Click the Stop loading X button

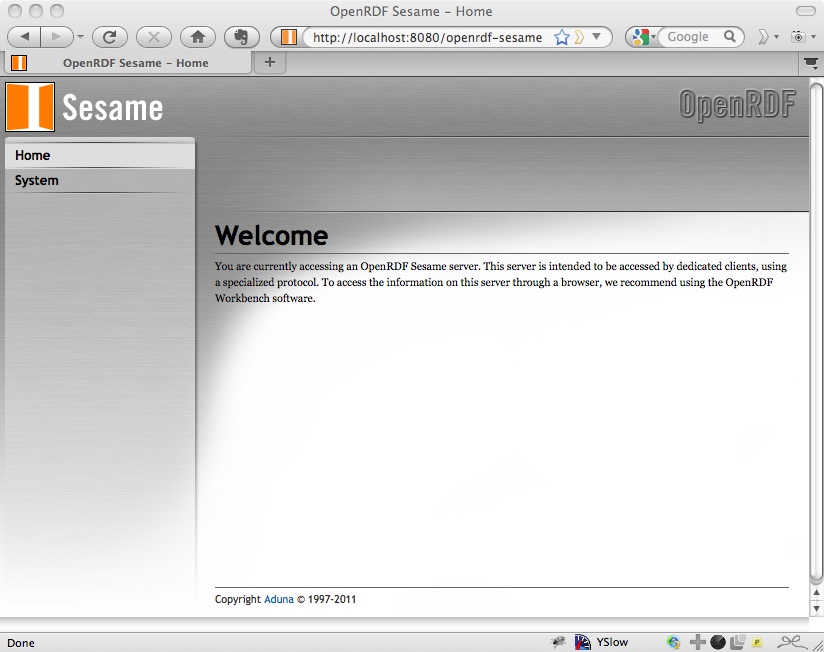tap(154, 37)
